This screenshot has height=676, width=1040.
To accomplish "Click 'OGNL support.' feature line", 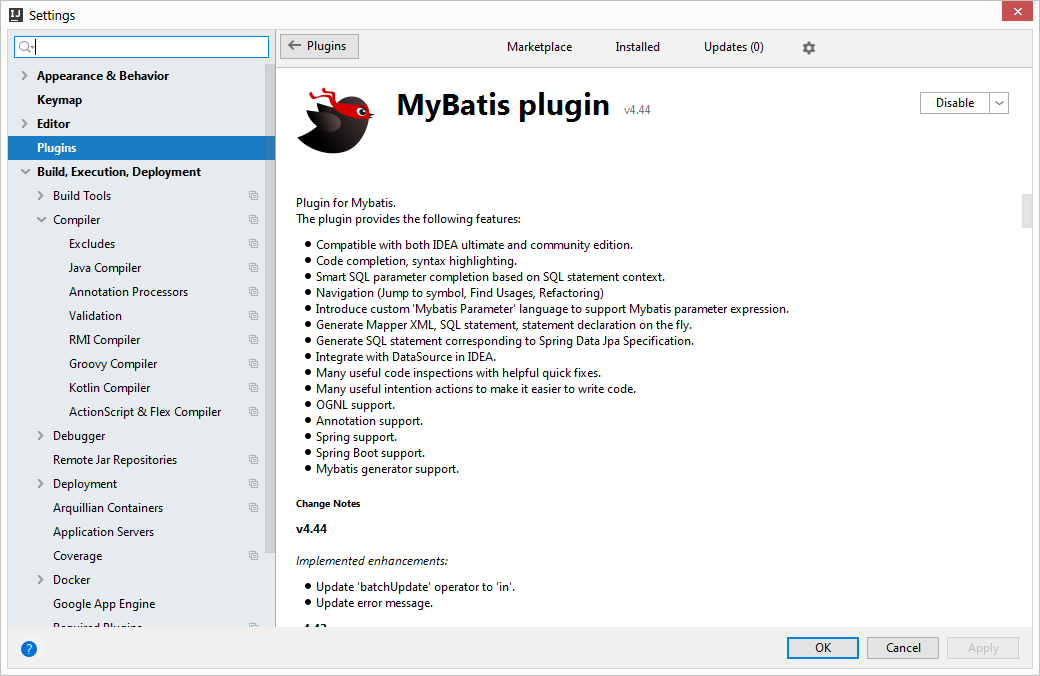I will coord(355,405).
